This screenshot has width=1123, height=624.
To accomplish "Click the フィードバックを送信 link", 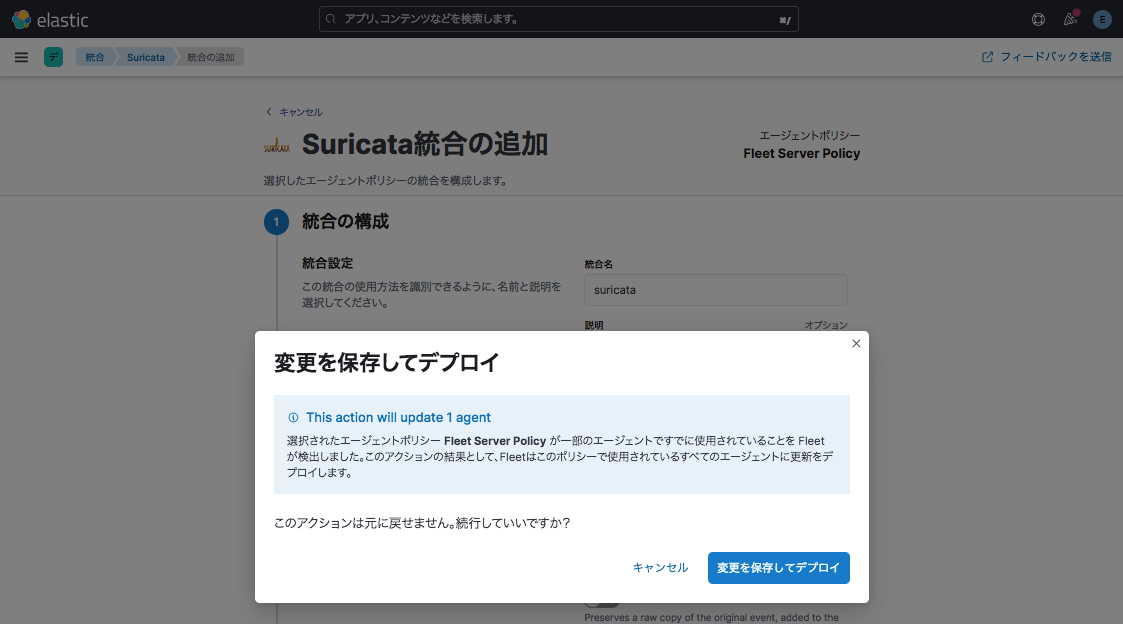I will tap(1047, 57).
